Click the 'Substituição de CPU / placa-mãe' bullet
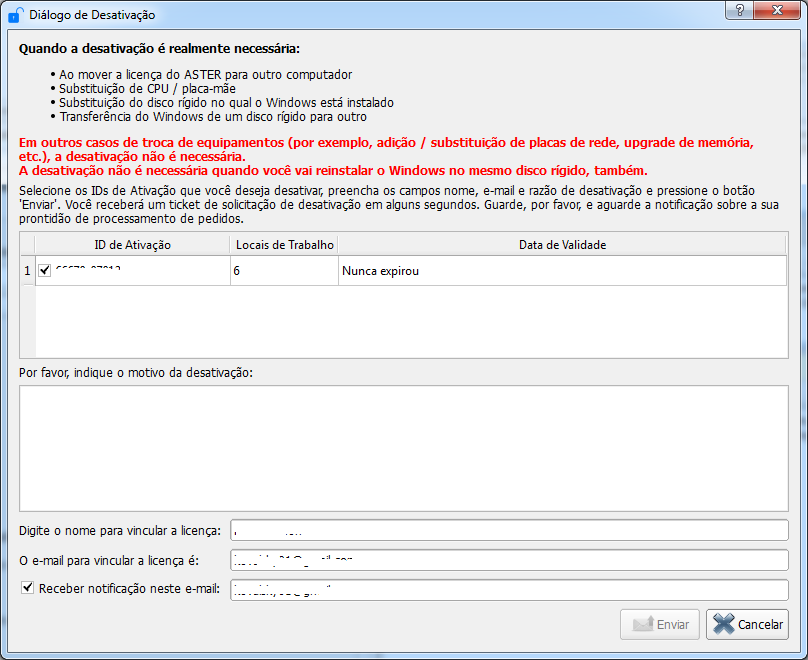This screenshot has height=660, width=808. (x=147, y=89)
